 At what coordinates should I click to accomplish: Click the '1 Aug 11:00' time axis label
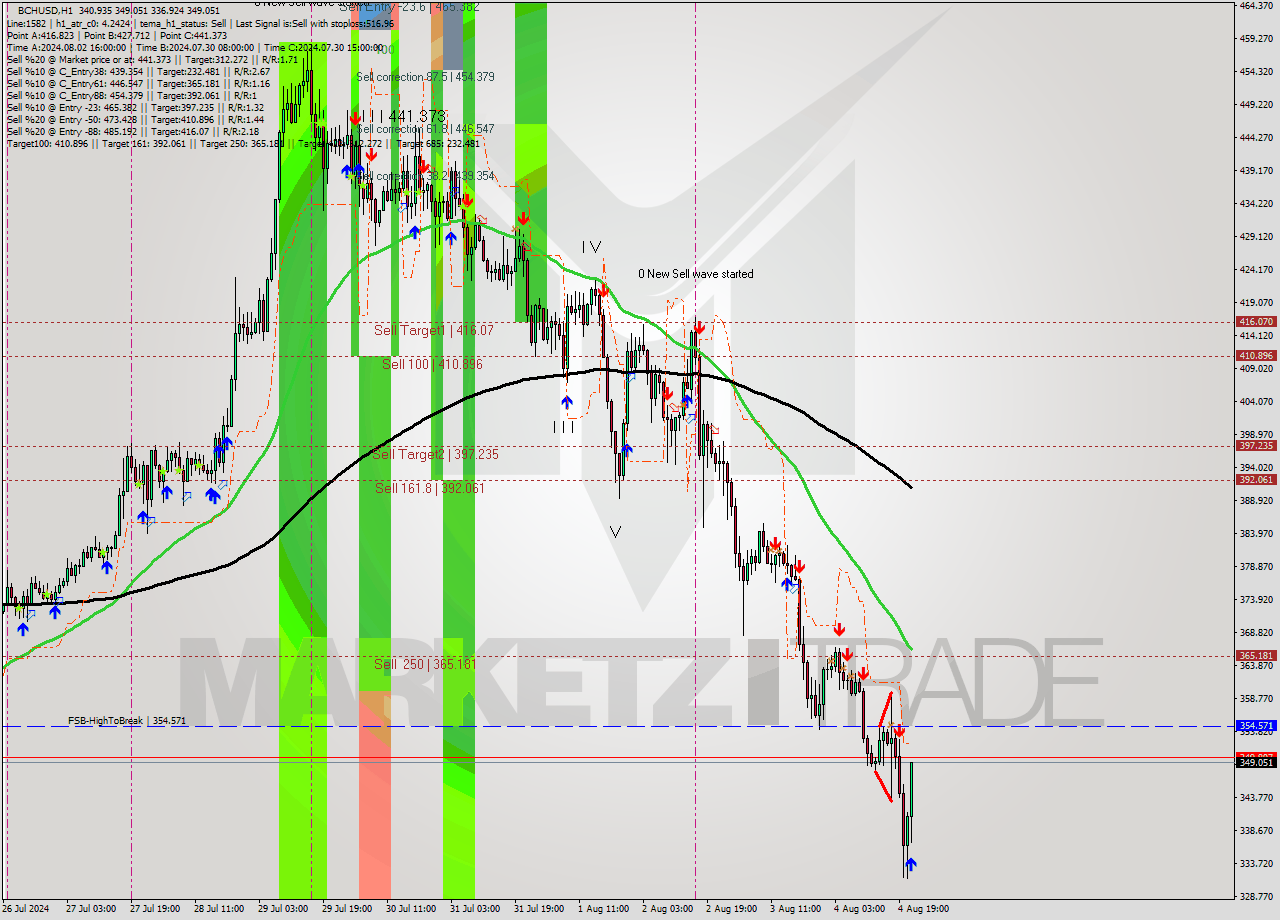pos(604,909)
